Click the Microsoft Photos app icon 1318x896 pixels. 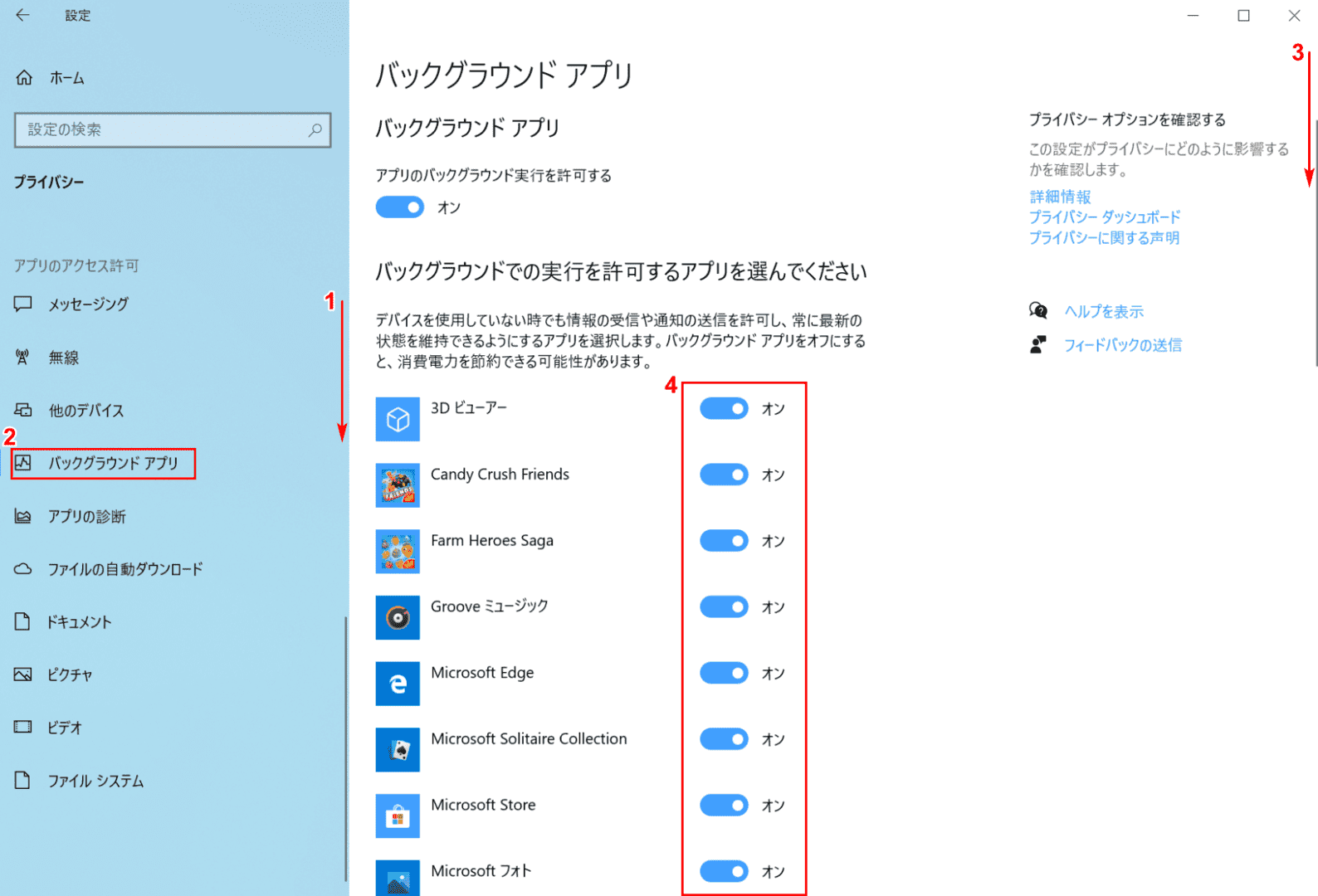coord(398,878)
